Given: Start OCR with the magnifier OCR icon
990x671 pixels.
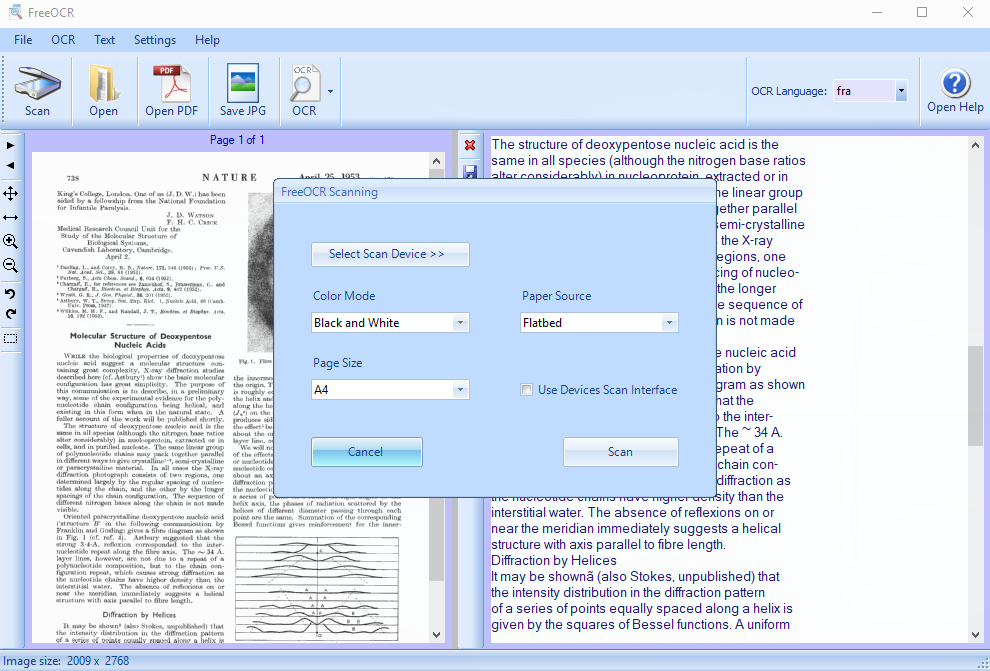Looking at the screenshot, I should click(304, 92).
